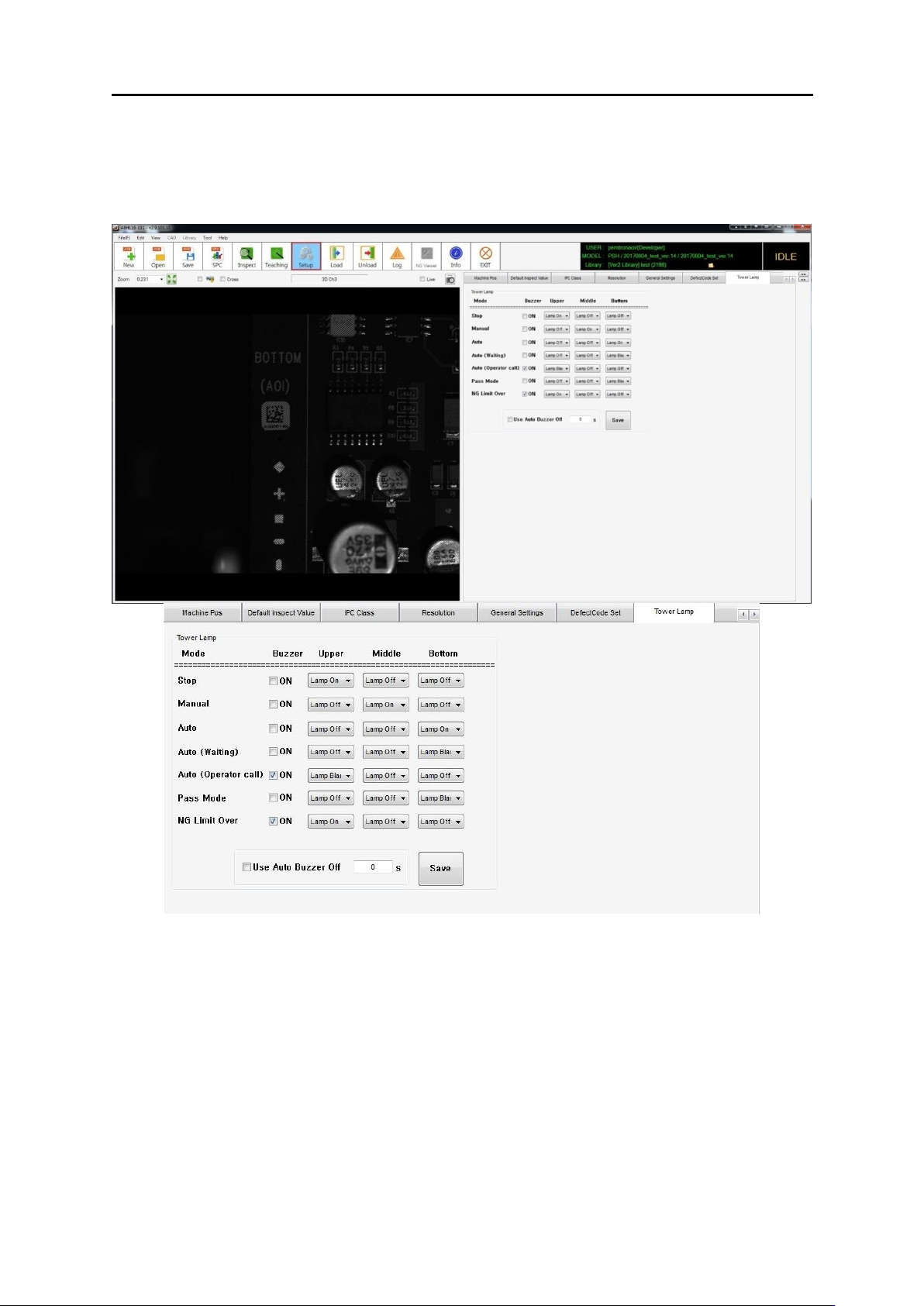Click the greyed NG Viewer icon
Viewport: 924px width, 1306px height.
click(x=426, y=256)
